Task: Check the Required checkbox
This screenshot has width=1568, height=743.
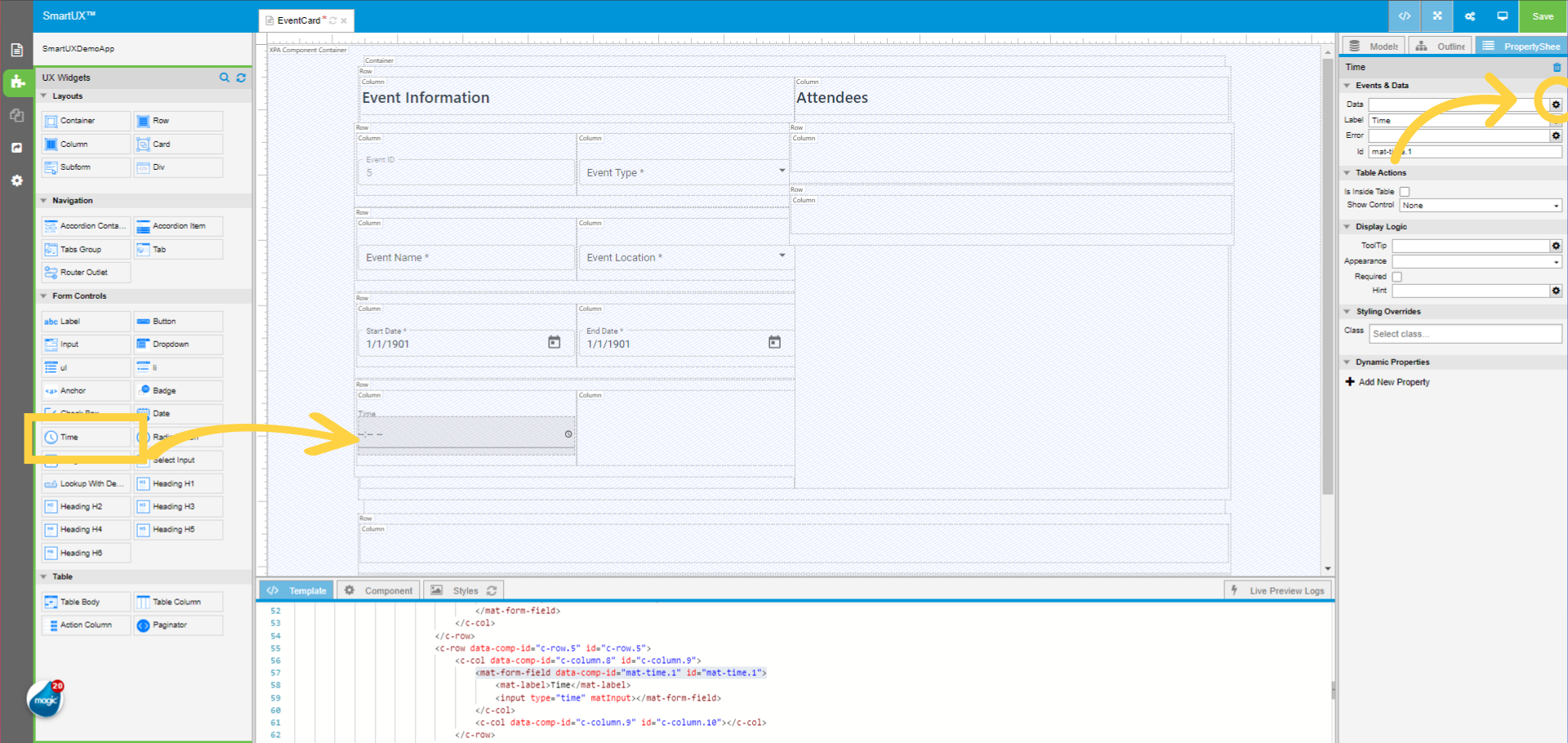Action: click(x=1397, y=277)
